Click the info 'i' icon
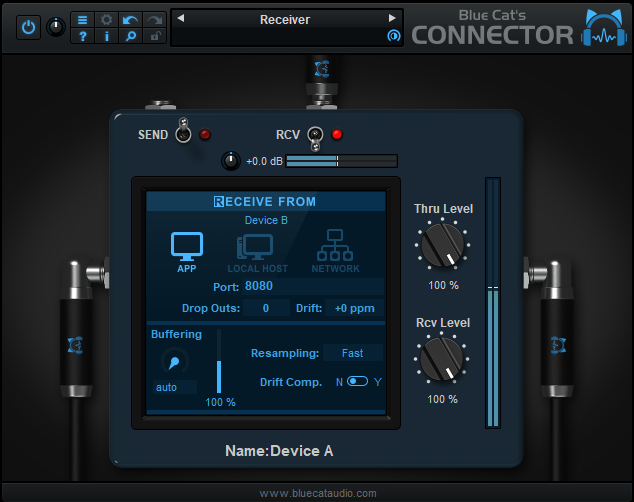Viewport: 634px width, 502px height. click(x=107, y=36)
